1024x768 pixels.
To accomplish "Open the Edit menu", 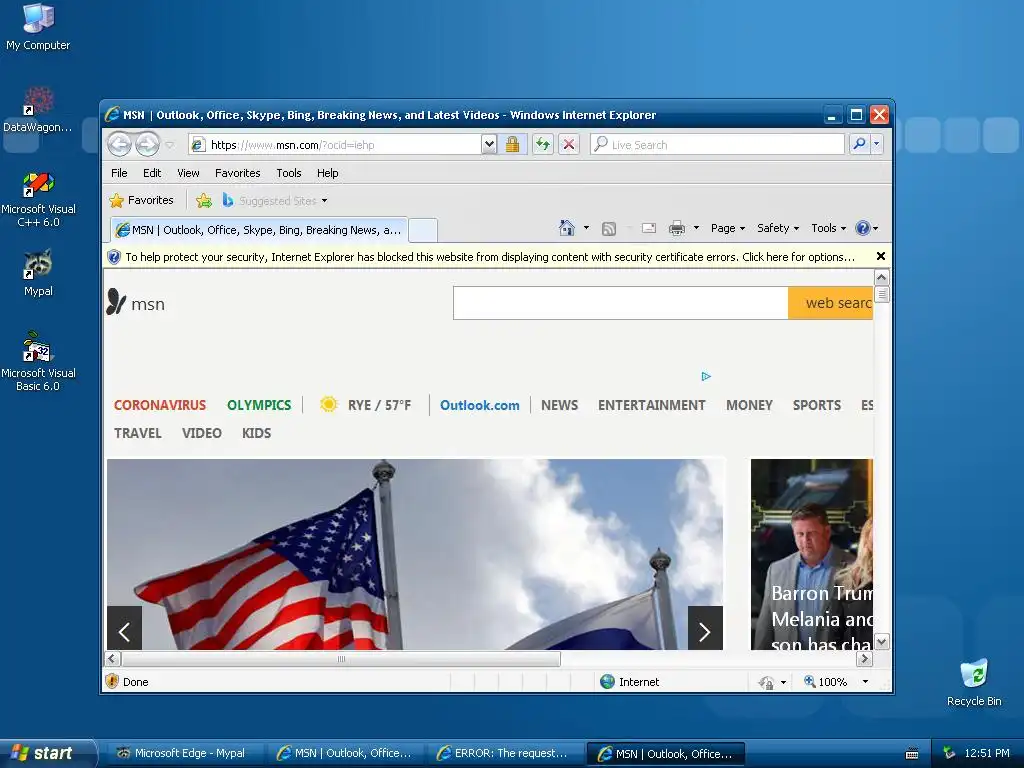I will [152, 173].
